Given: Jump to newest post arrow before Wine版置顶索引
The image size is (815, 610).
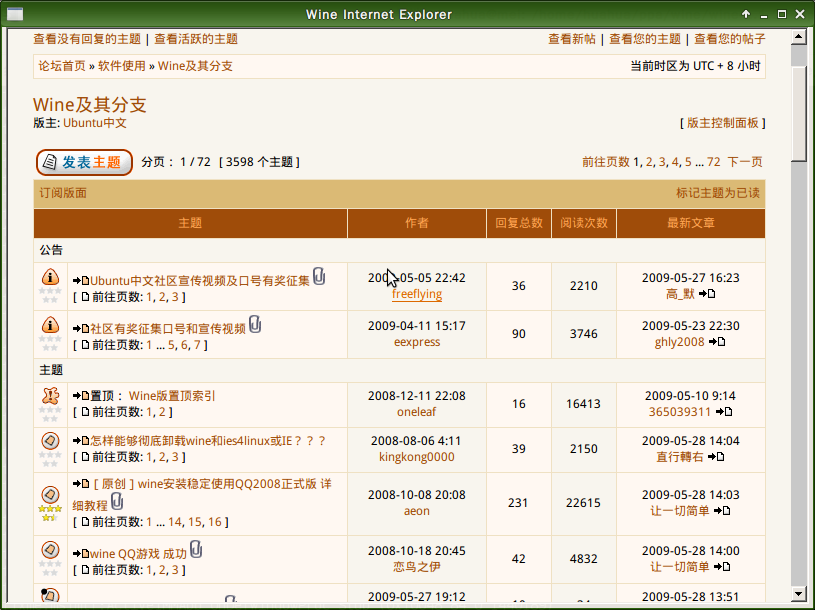Looking at the screenshot, I should (x=81, y=396).
